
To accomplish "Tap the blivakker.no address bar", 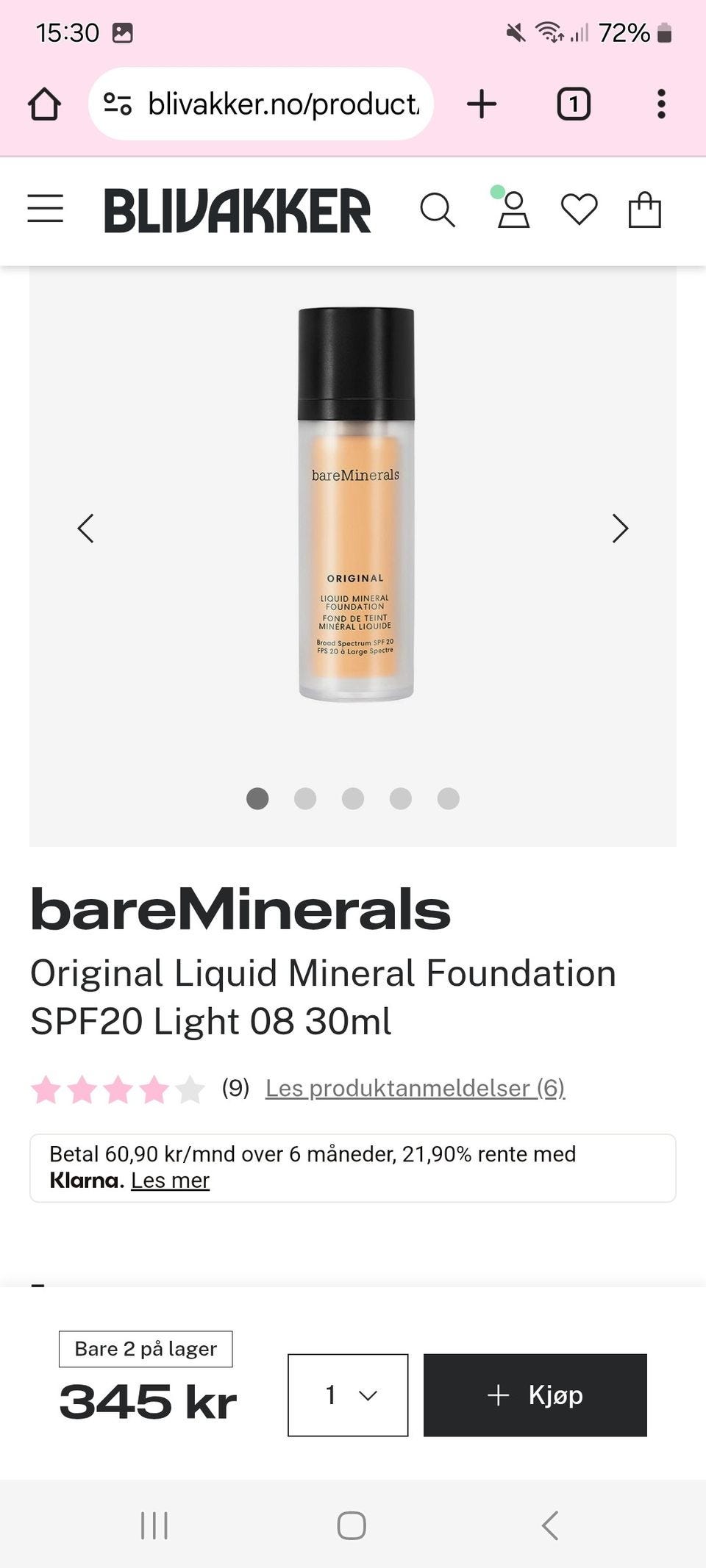I will tap(261, 104).
